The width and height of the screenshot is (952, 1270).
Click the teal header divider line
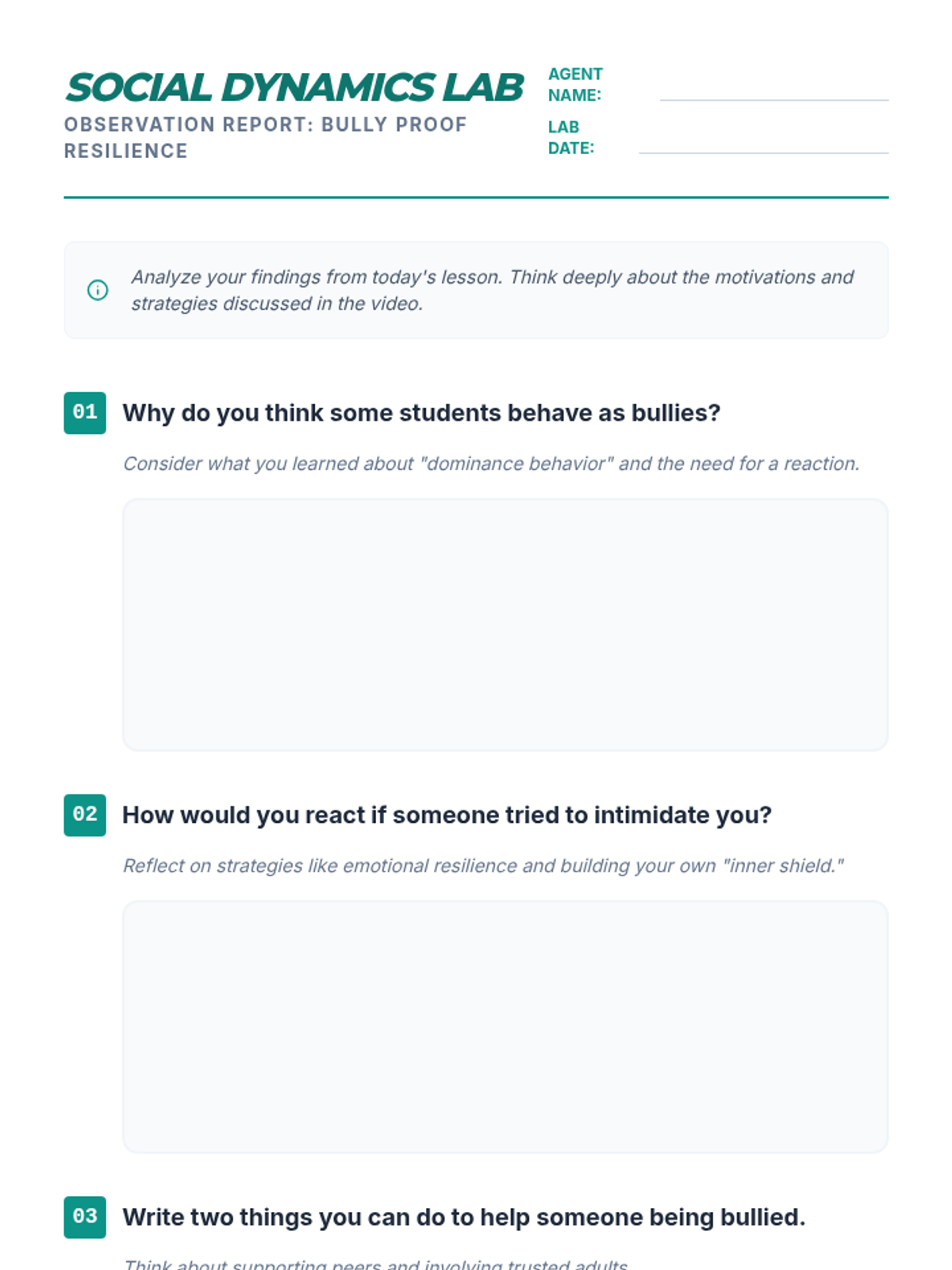(x=476, y=197)
